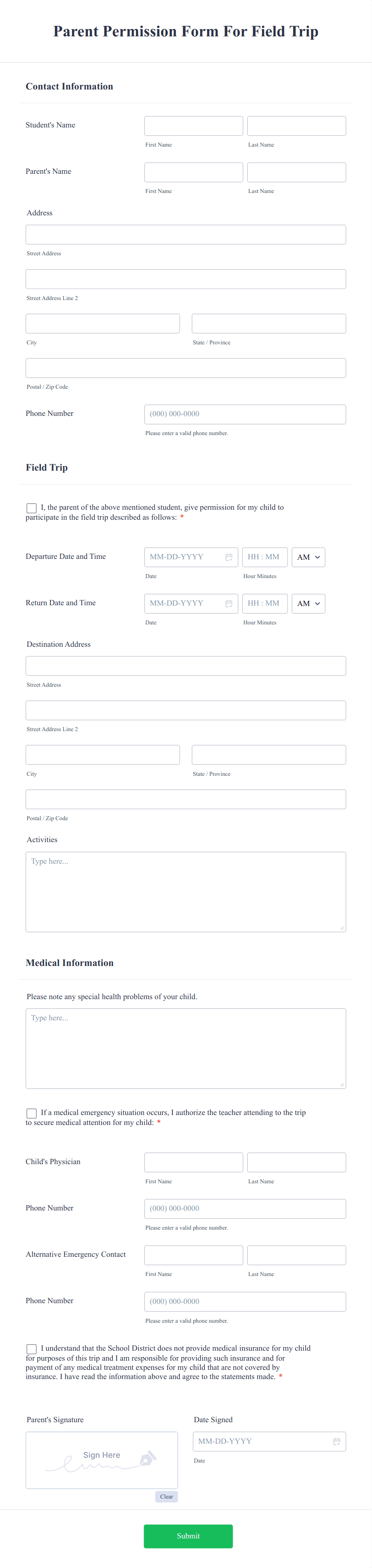372x1568 pixels.
Task: Focus the Parent's Last Name field
Action: pyautogui.click(x=296, y=172)
